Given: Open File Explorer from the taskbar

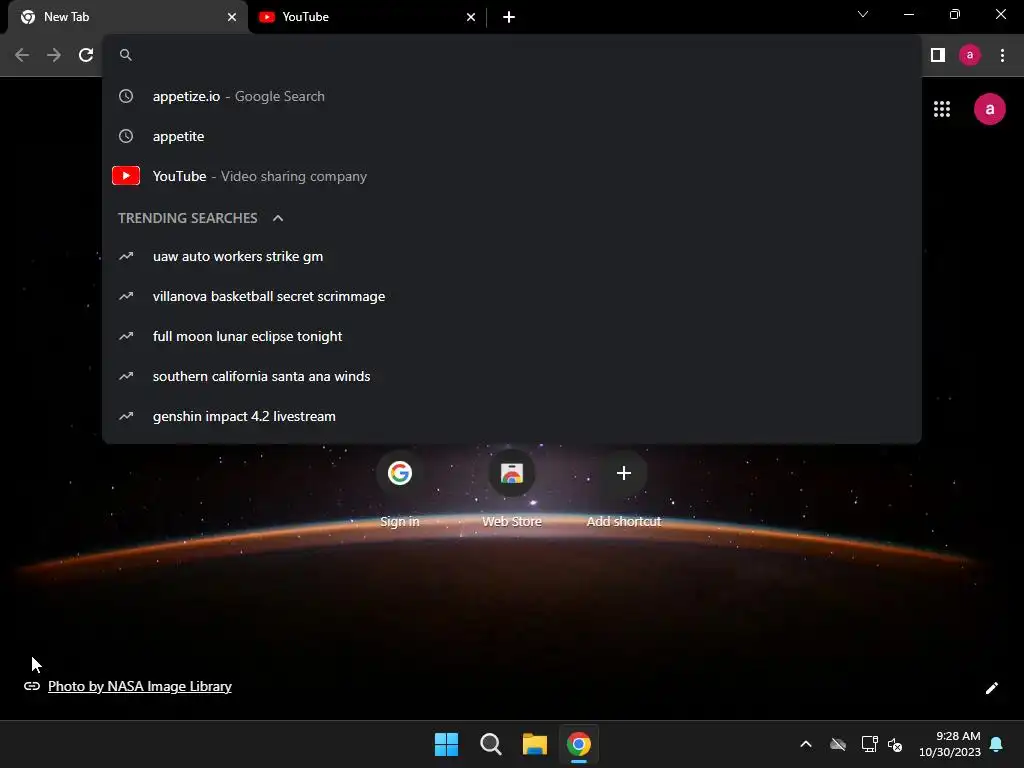Looking at the screenshot, I should coord(534,744).
